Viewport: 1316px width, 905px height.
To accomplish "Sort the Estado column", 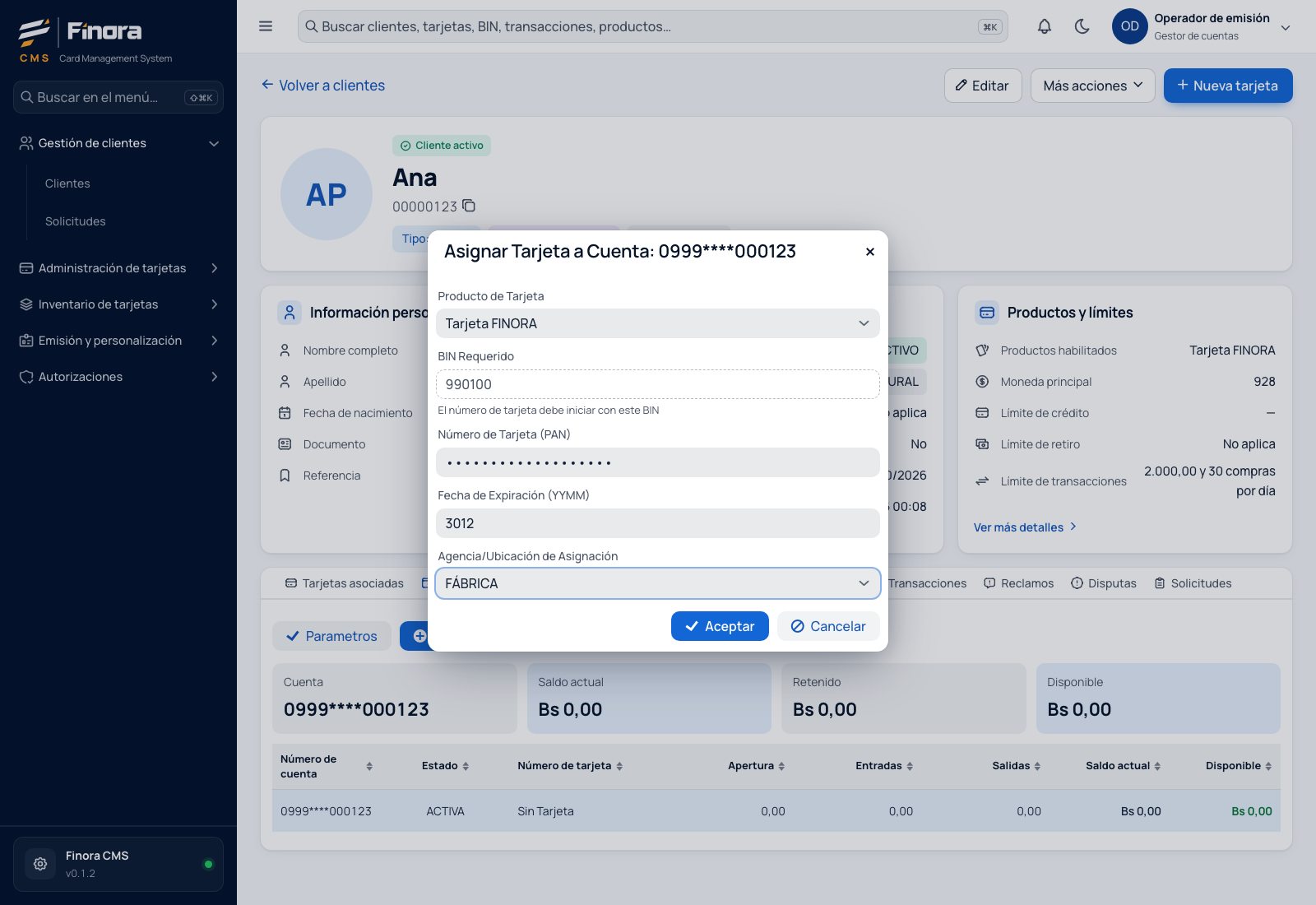I will (x=466, y=766).
